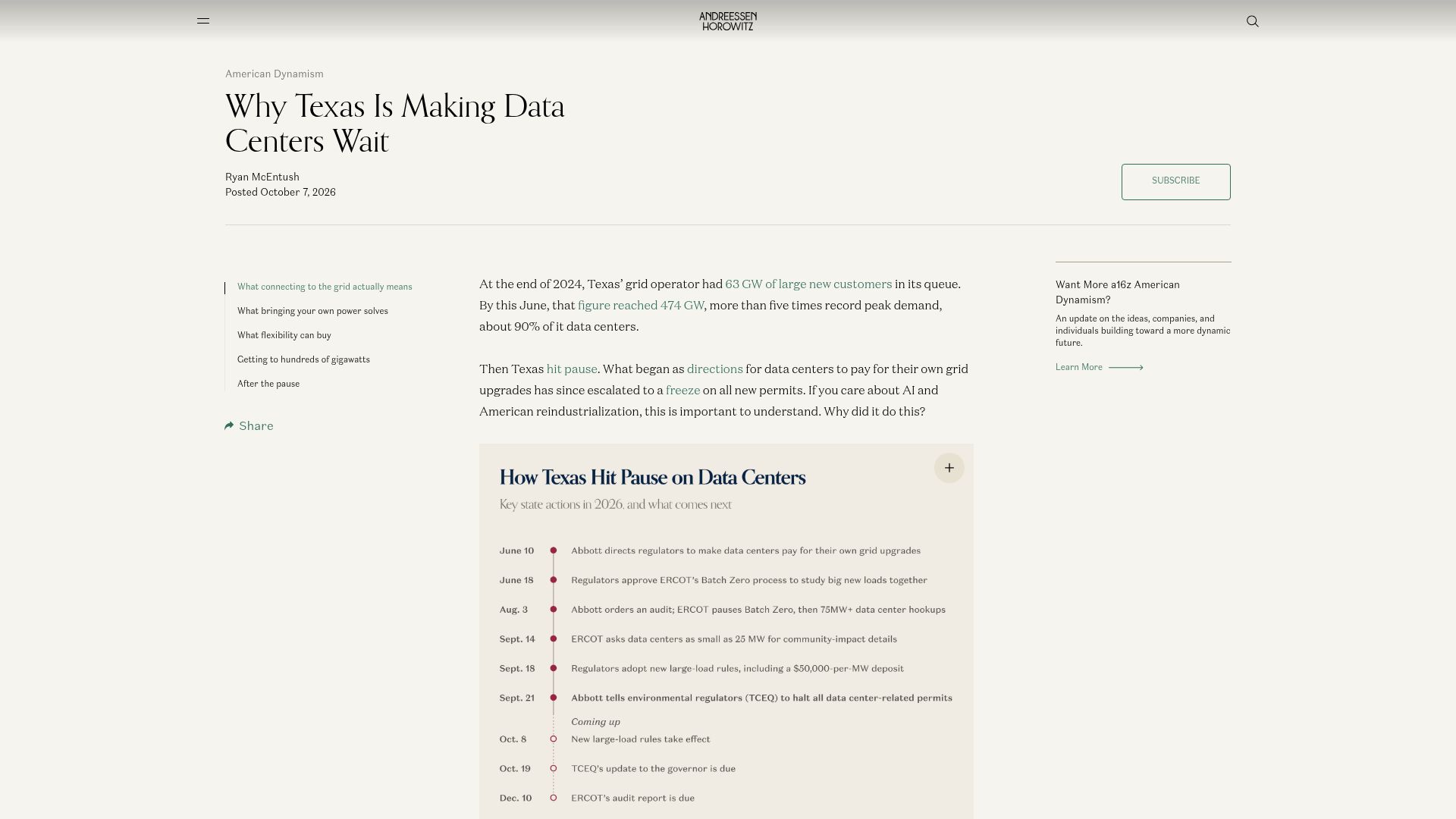Click 'How Texas Hit Pause on Data Centers' title
The image size is (1456, 819).
[652, 478]
